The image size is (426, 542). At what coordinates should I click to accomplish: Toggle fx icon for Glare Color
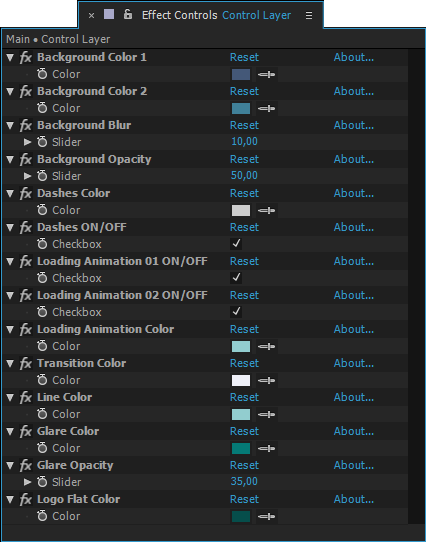[26, 431]
